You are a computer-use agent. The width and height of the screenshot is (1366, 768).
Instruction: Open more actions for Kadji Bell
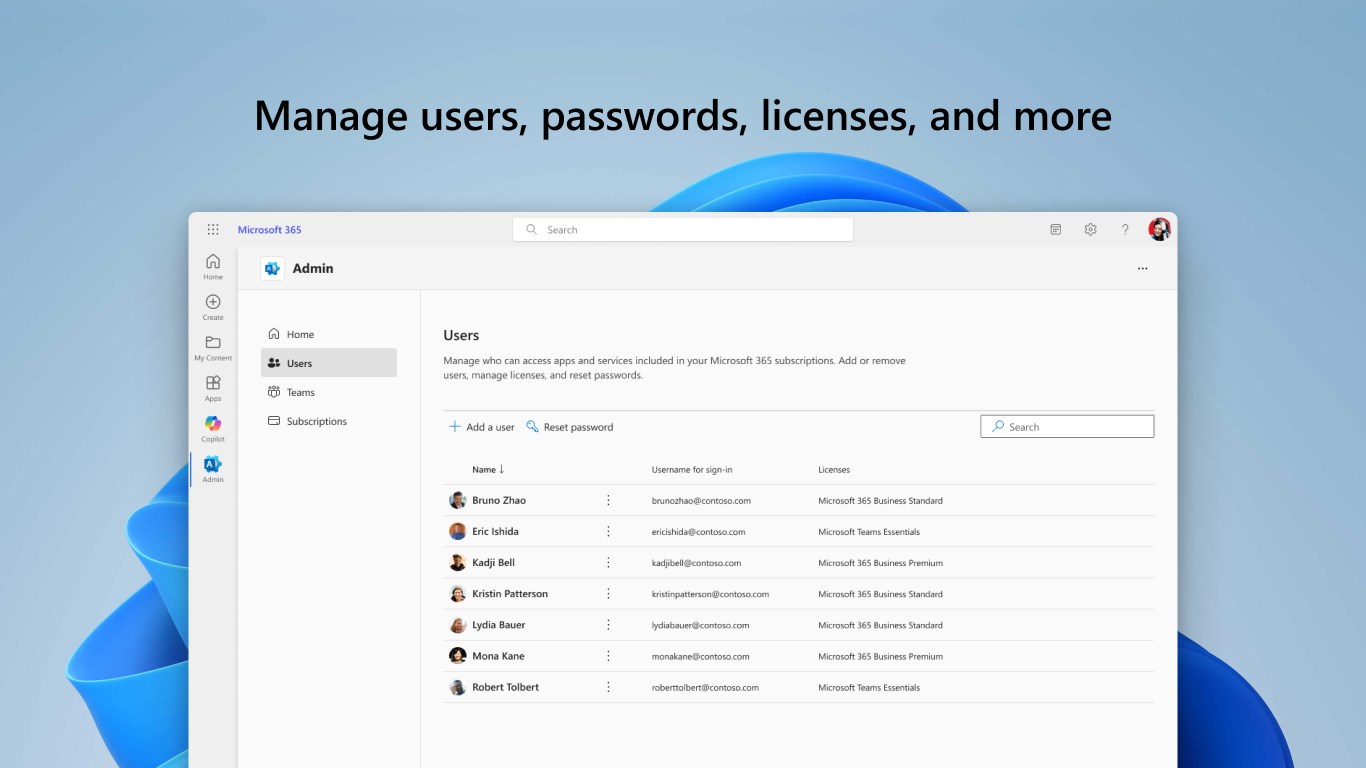tap(608, 562)
